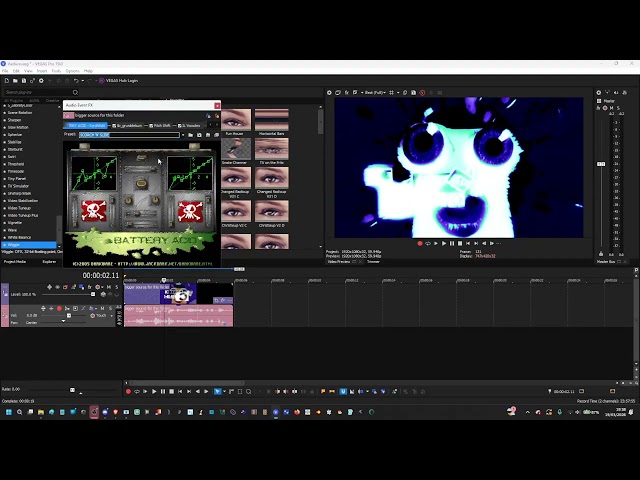
Task: Click the Master bus volume fader
Action: 601,164
